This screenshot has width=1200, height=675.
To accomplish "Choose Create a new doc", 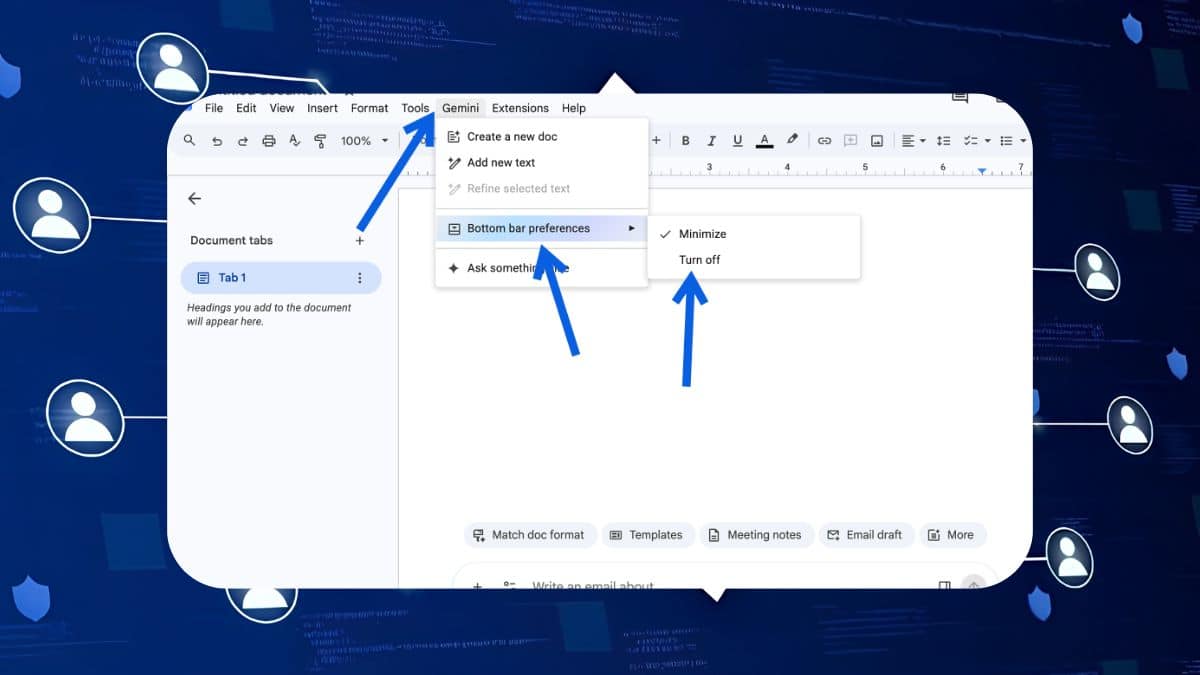I will (x=541, y=136).
